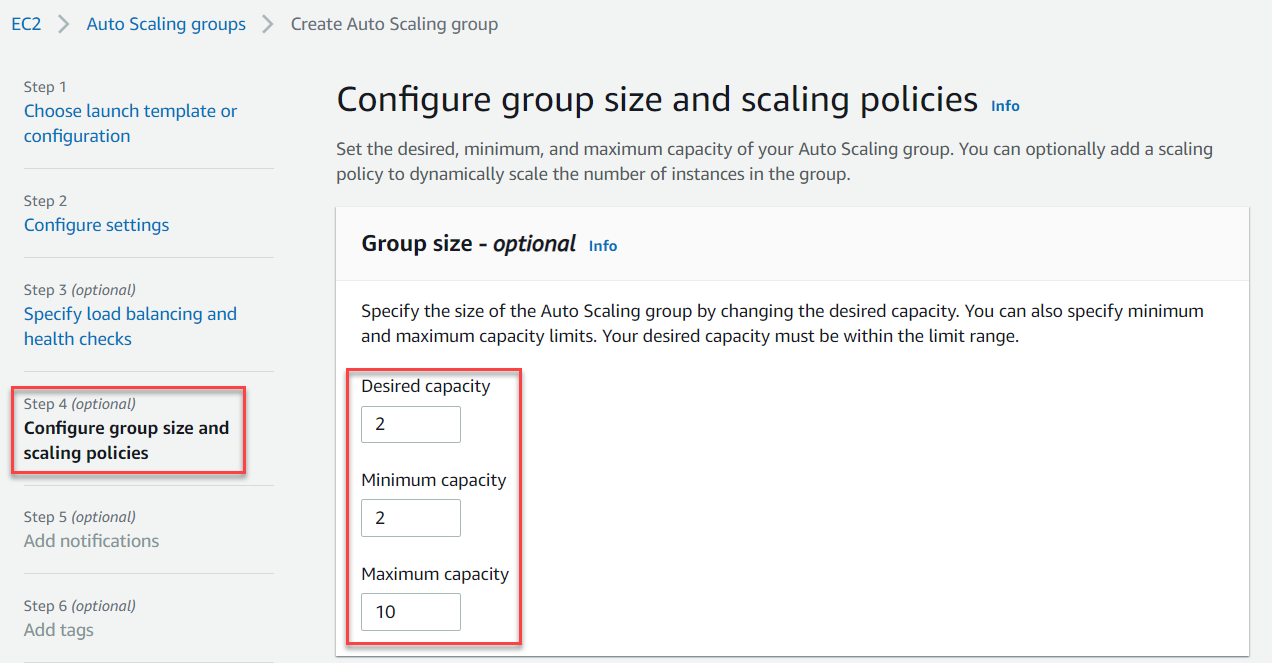The height and width of the screenshot is (663, 1272).
Task: Open Info link next to page heading
Action: pyautogui.click(x=1005, y=105)
